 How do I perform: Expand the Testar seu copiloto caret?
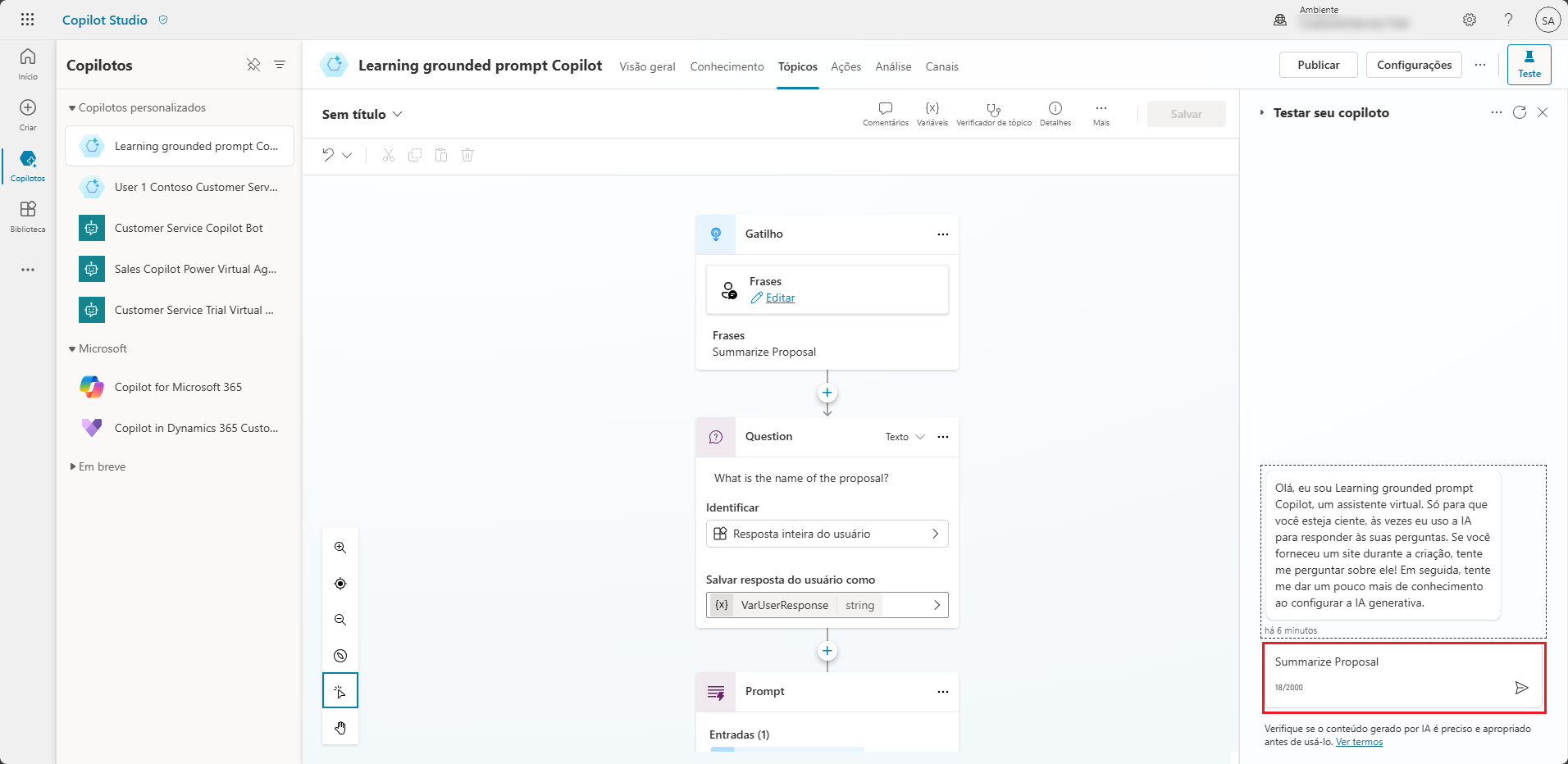click(x=1262, y=112)
